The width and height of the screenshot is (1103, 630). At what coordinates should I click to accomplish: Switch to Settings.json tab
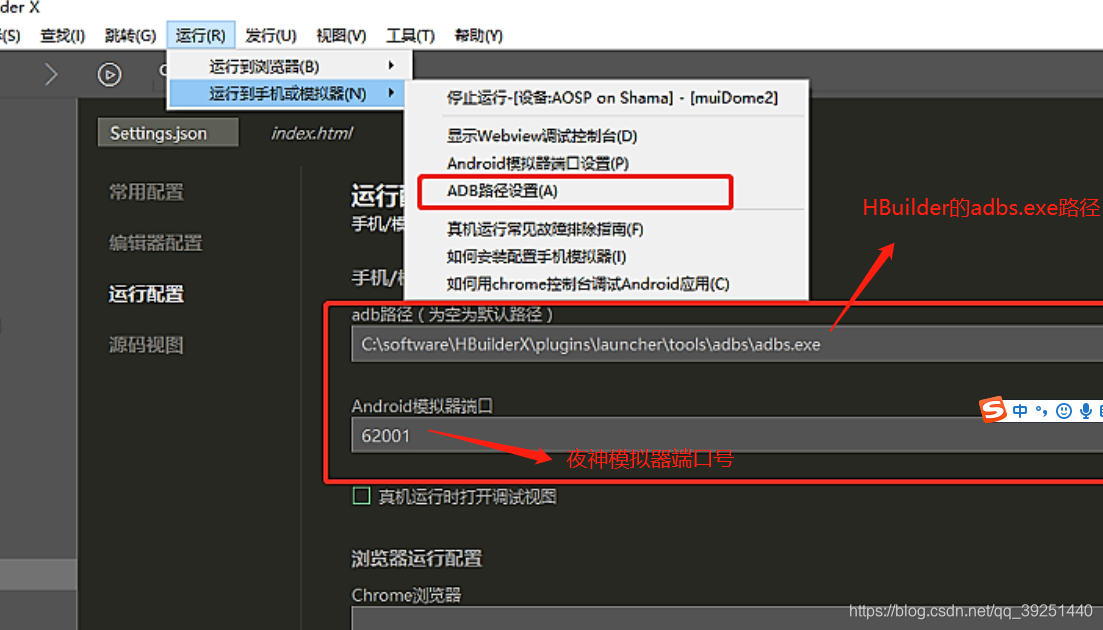(x=168, y=133)
